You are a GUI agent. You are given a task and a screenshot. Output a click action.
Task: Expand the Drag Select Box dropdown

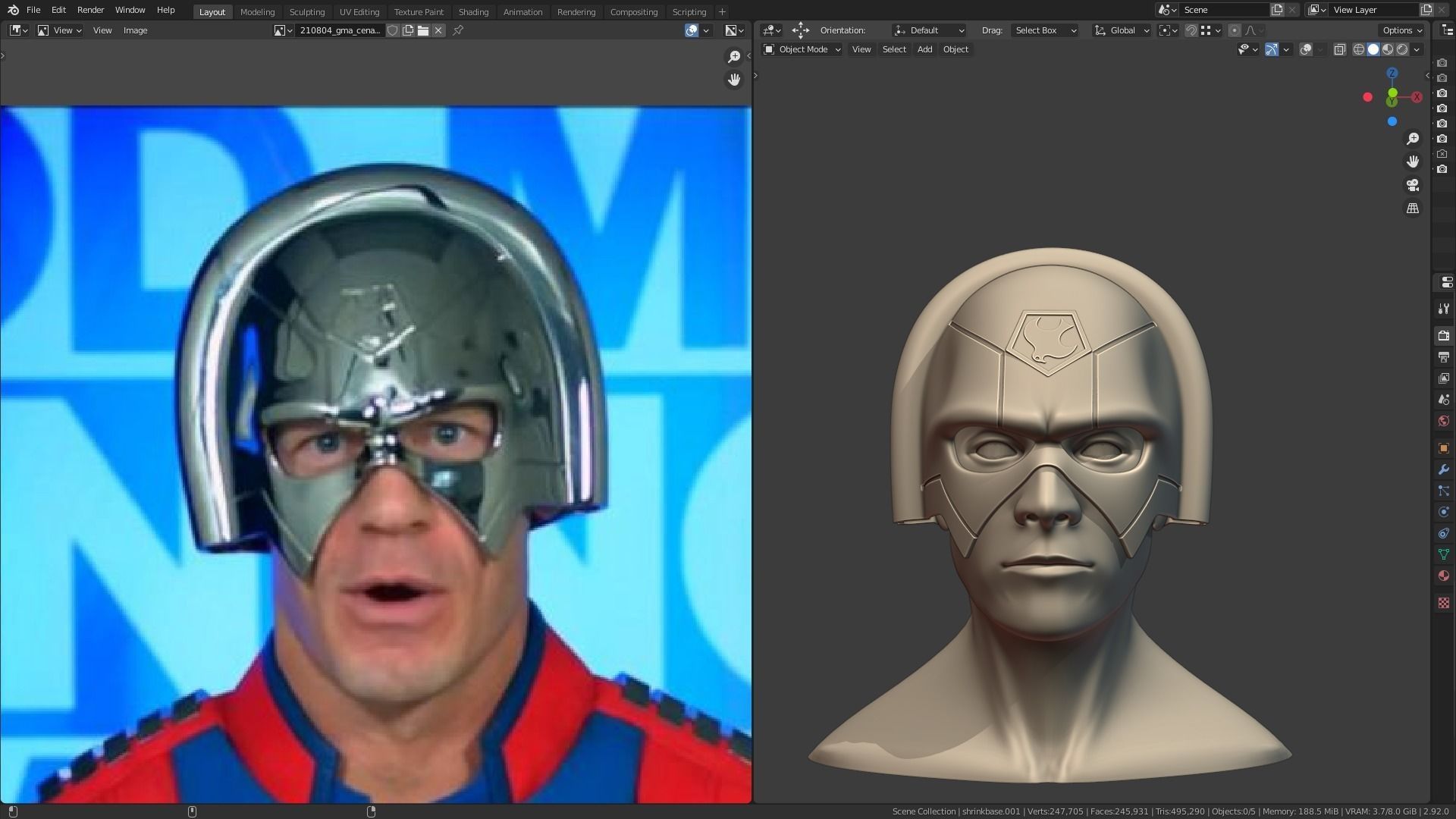coord(1046,30)
